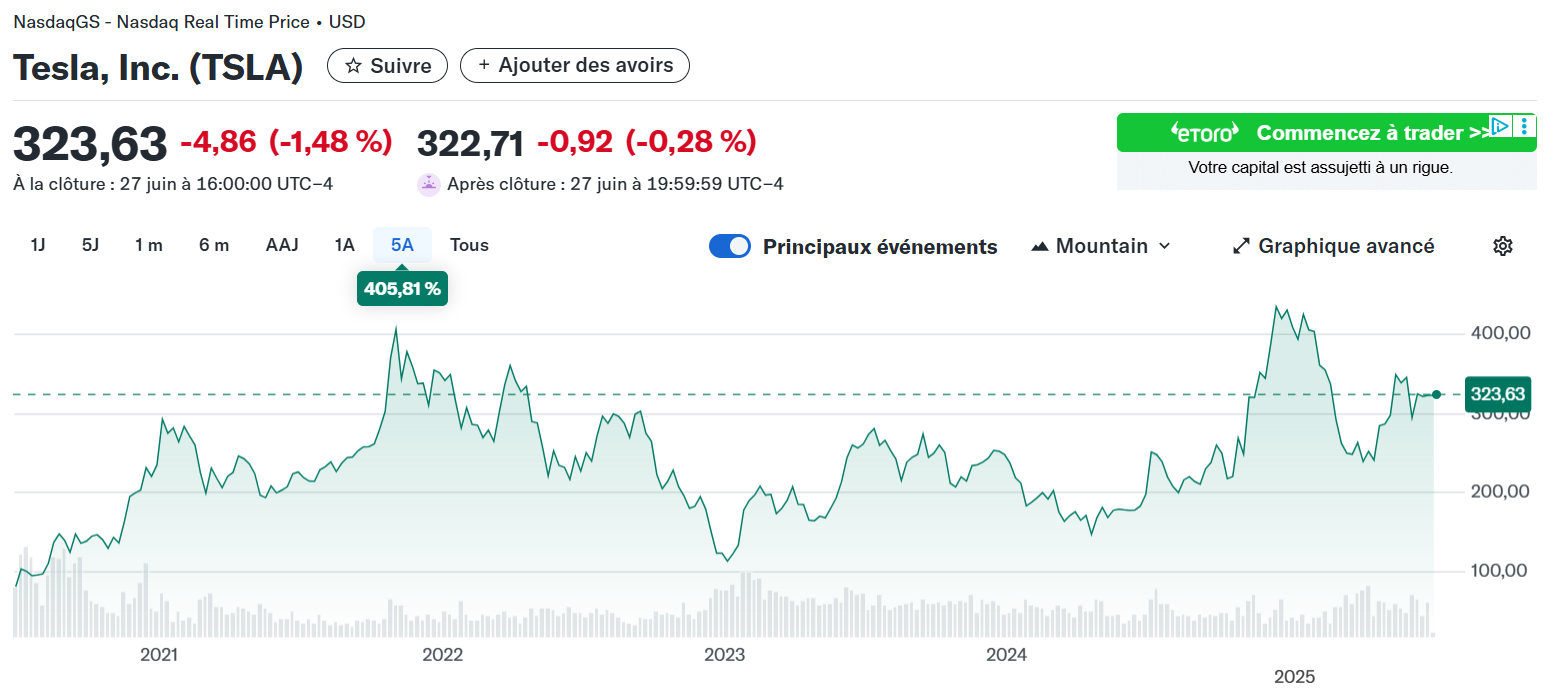Click the green 323,63 price tag on the axis
This screenshot has height=698, width=1553.
(x=1497, y=394)
